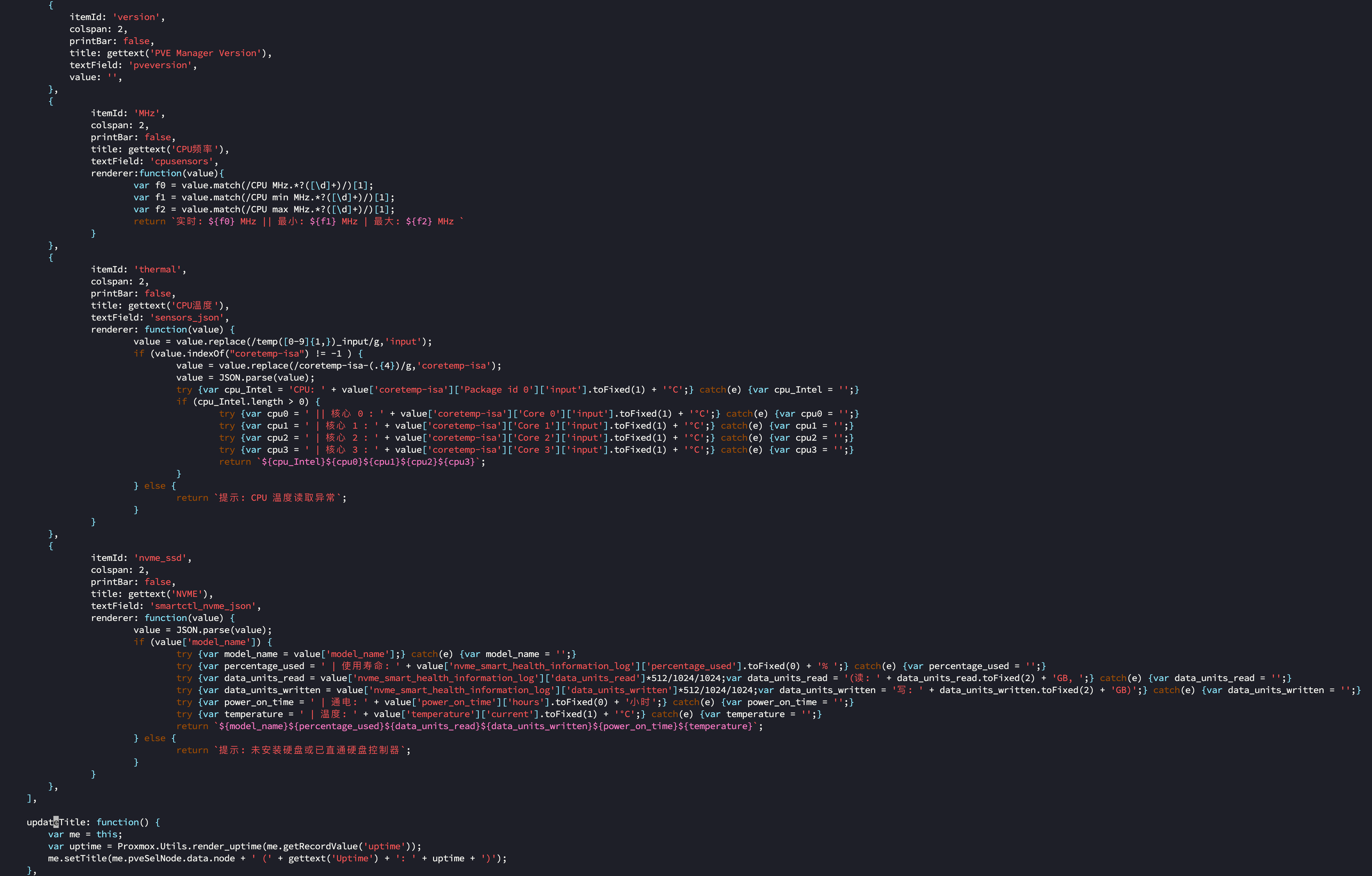Click the thermal 'renderer: function(value)' line
This screenshot has width=1372, height=876.
[x=163, y=330]
